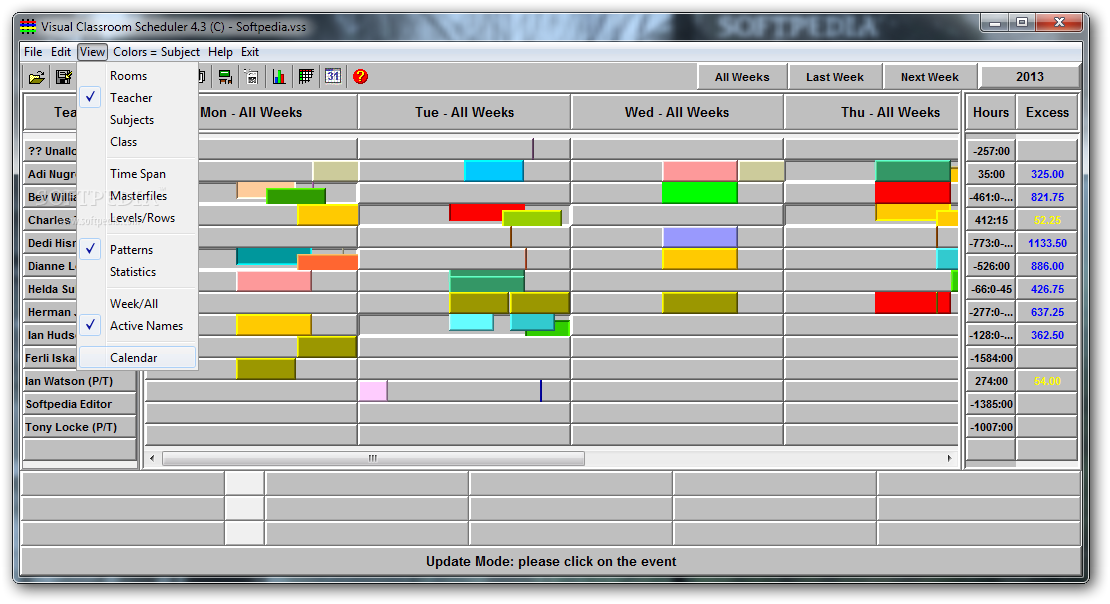Click the Tue - All Weeks header
This screenshot has height=604, width=1110.
(464, 113)
